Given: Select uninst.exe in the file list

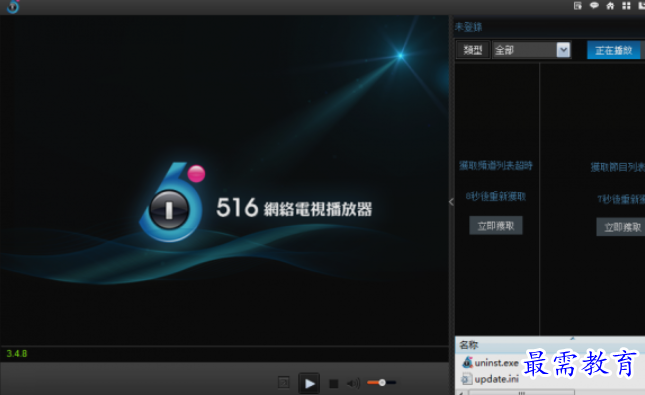Looking at the screenshot, I should [490, 363].
